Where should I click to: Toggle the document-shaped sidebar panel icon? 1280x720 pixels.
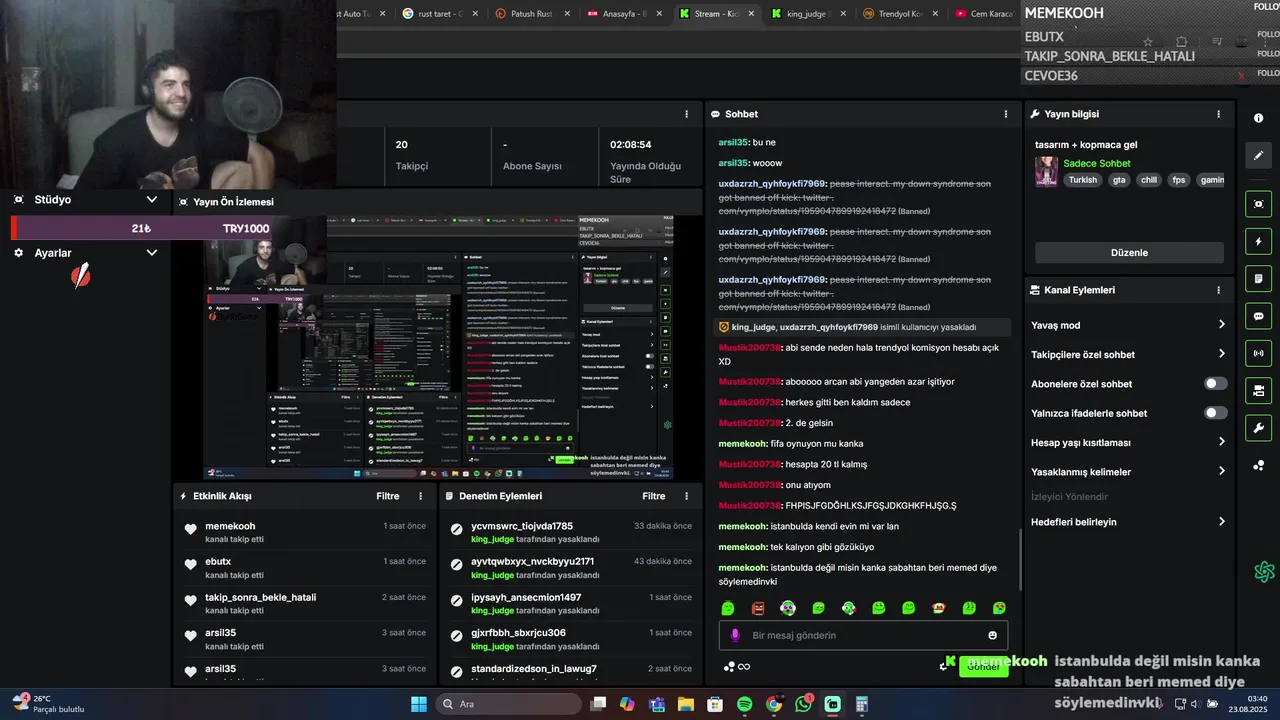click(x=1258, y=278)
